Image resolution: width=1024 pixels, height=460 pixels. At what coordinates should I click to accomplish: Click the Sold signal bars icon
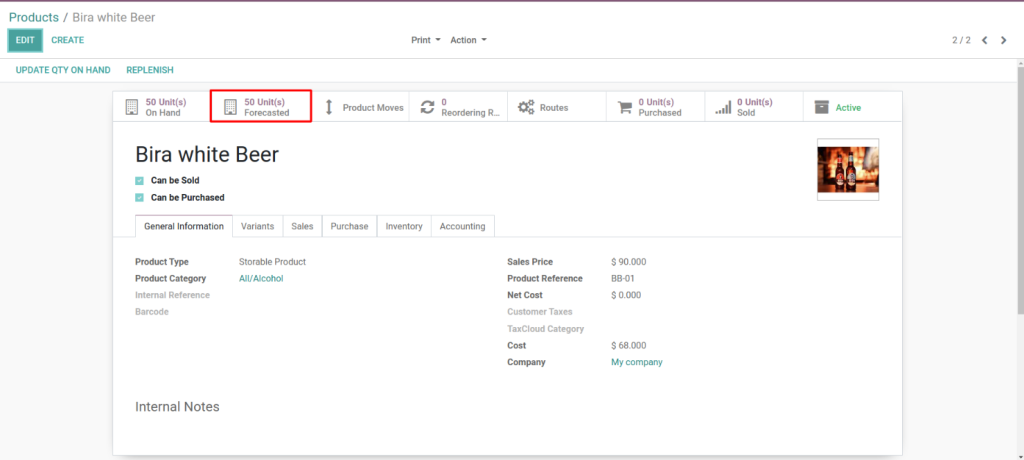(723, 108)
